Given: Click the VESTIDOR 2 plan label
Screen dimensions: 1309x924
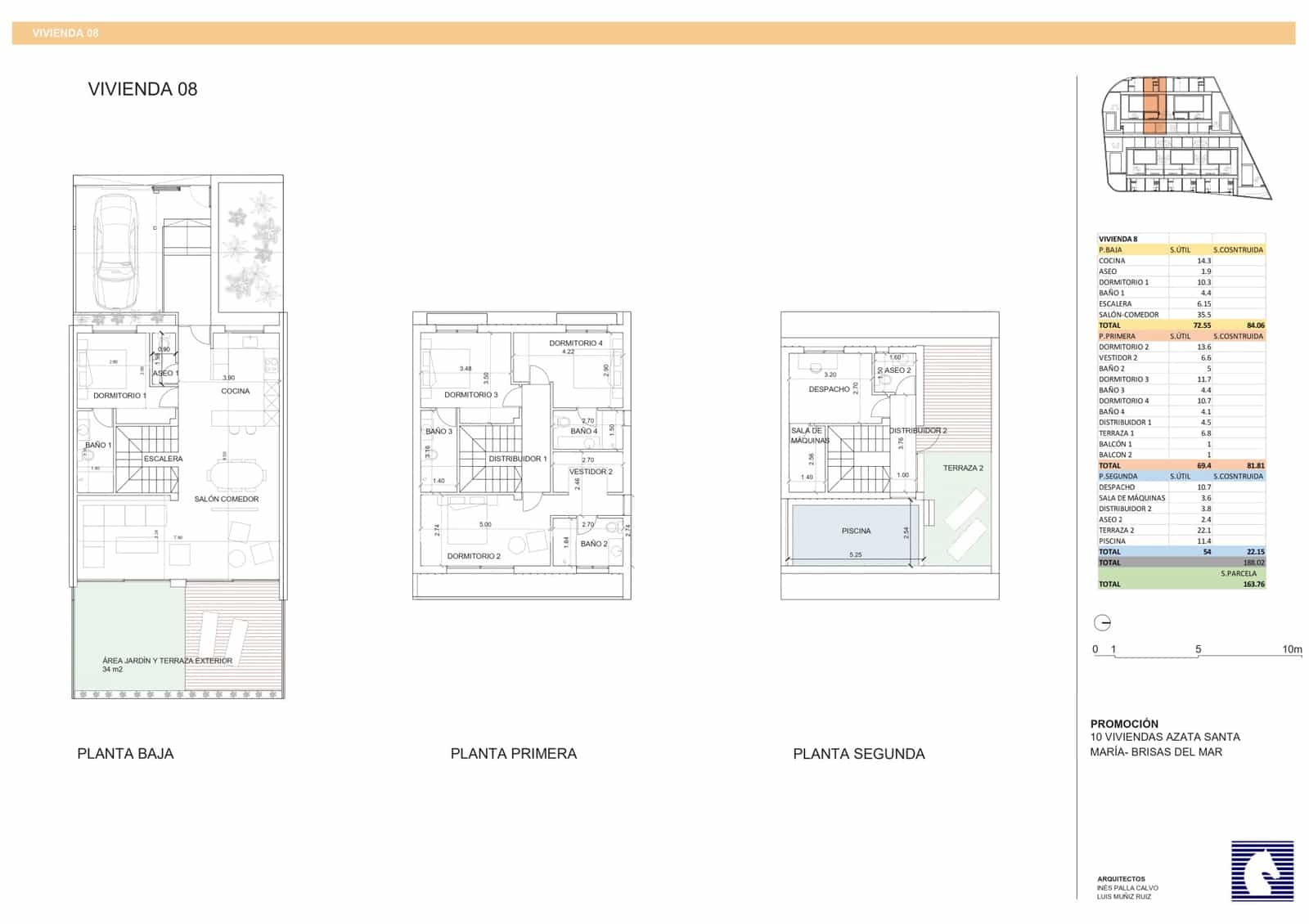Looking at the screenshot, I should click(591, 472).
